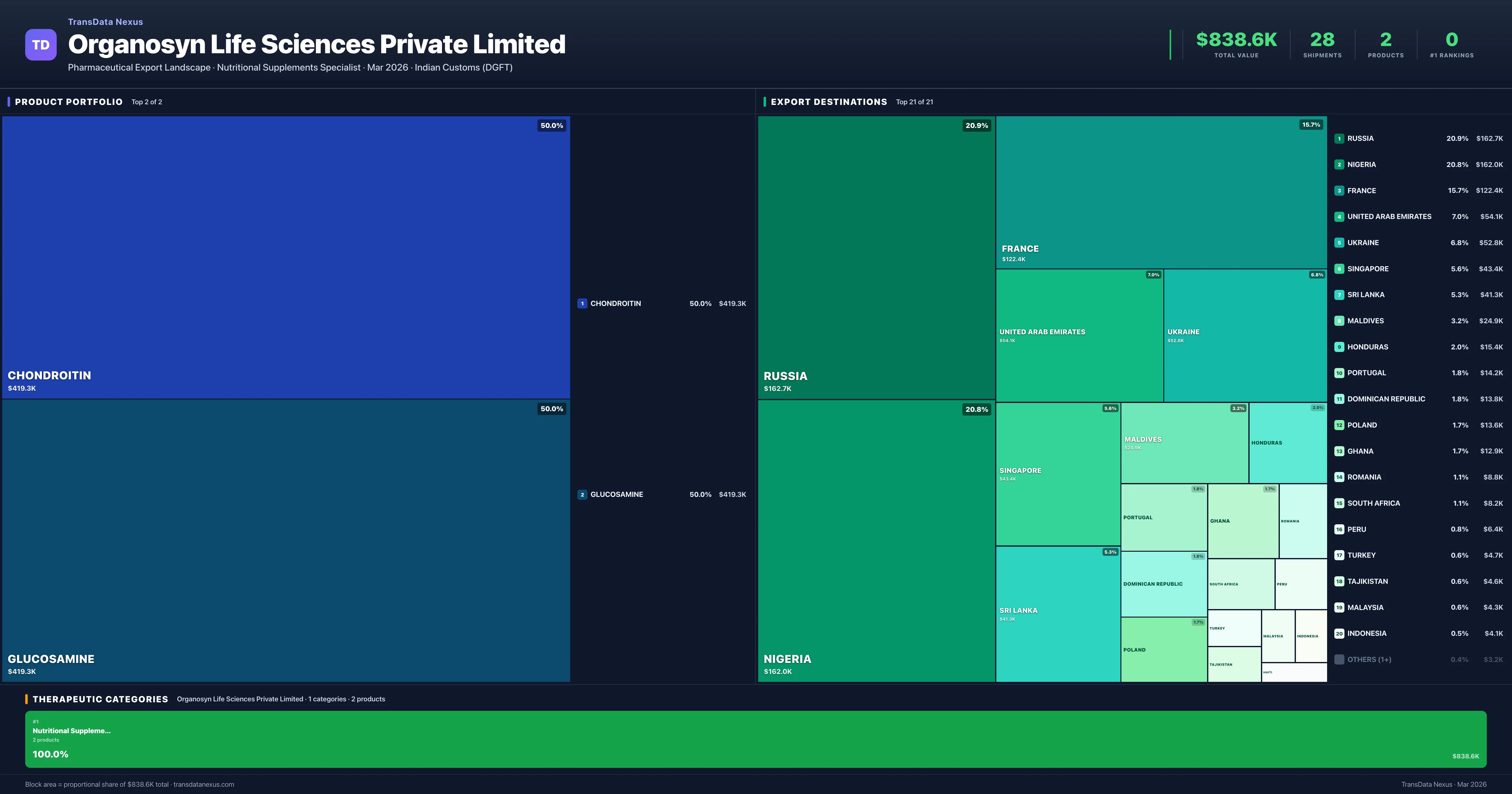This screenshot has height=794, width=1512.
Task: Click the Maldives rank 8 badge
Action: point(1339,321)
